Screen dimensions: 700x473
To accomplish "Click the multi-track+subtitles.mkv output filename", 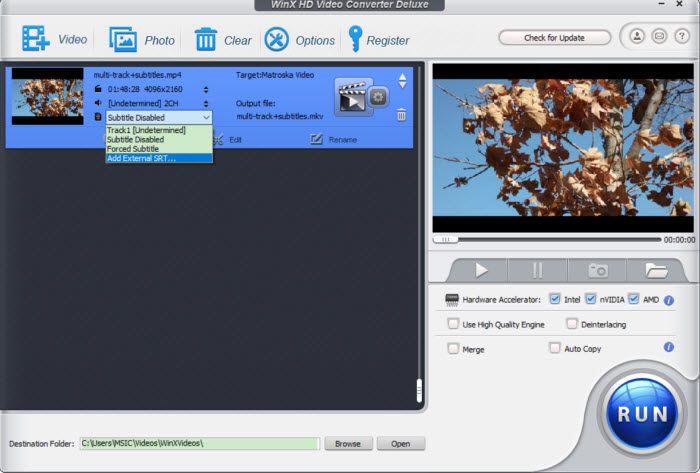I will [x=279, y=116].
